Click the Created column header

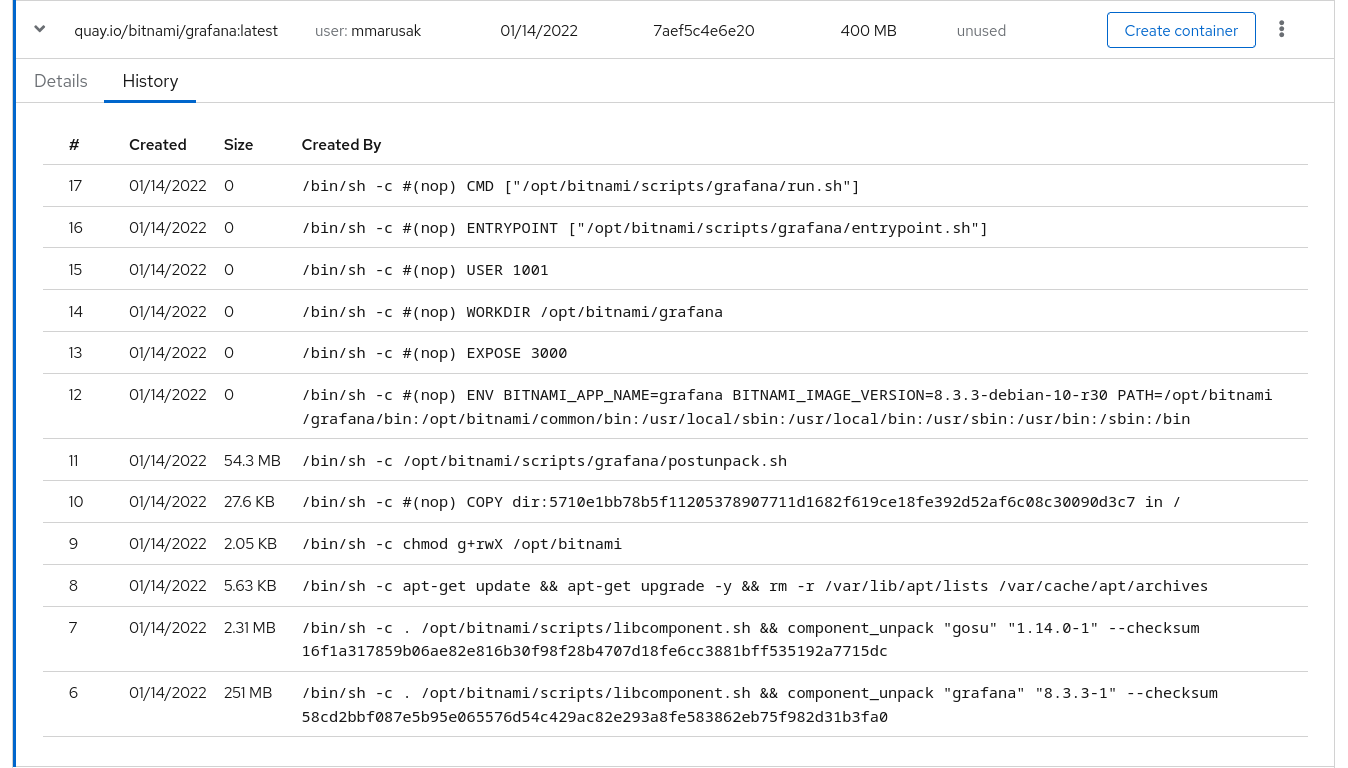click(x=157, y=144)
